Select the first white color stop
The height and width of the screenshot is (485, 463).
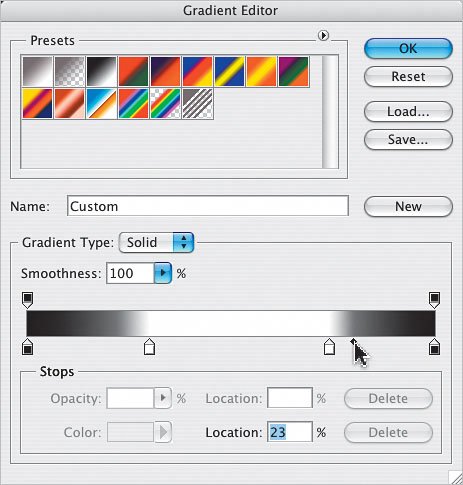149,346
